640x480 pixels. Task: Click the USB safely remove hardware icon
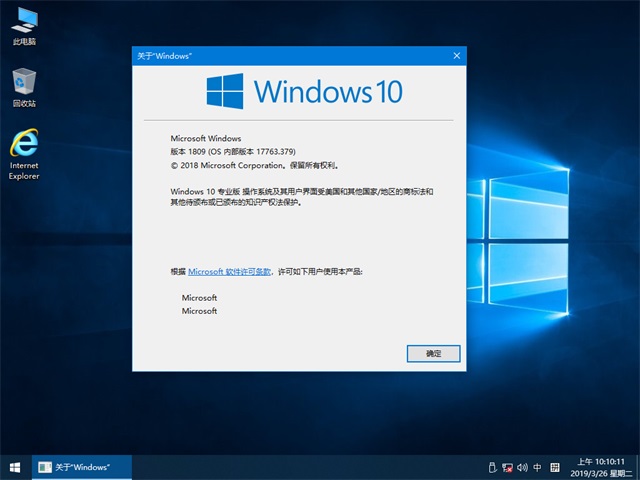491,467
